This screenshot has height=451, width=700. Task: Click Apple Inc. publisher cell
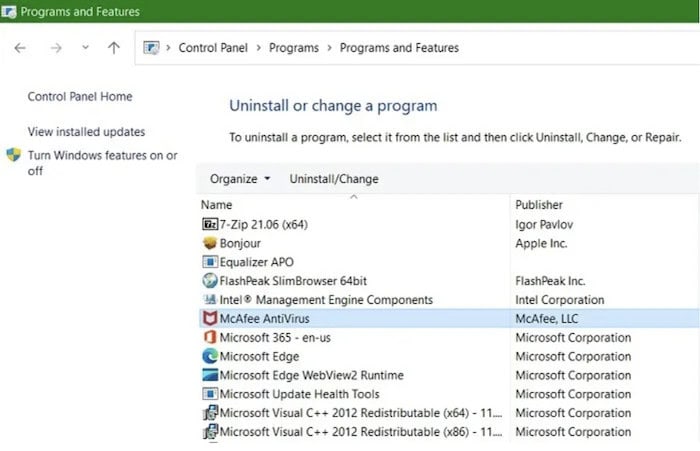(541, 243)
